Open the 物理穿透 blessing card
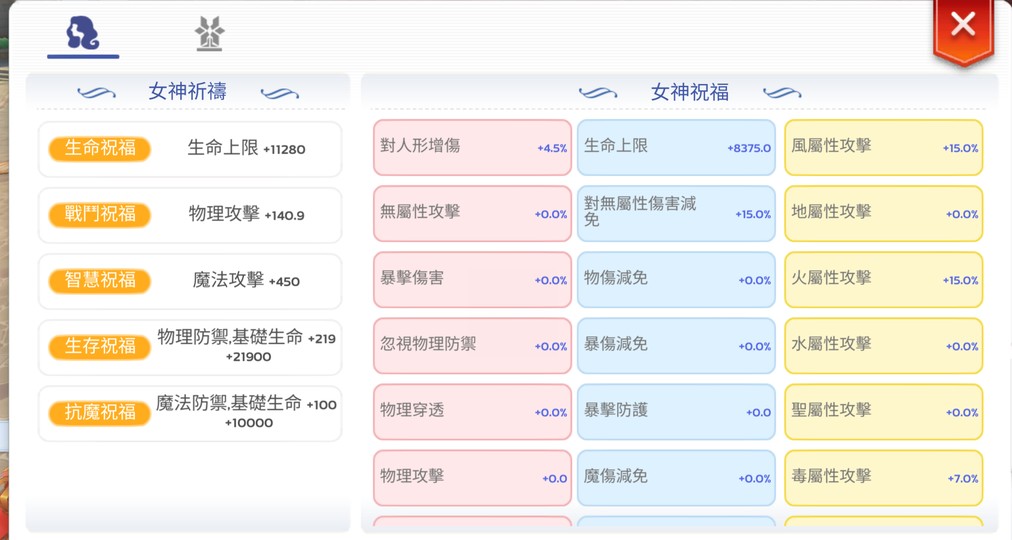 pos(472,412)
